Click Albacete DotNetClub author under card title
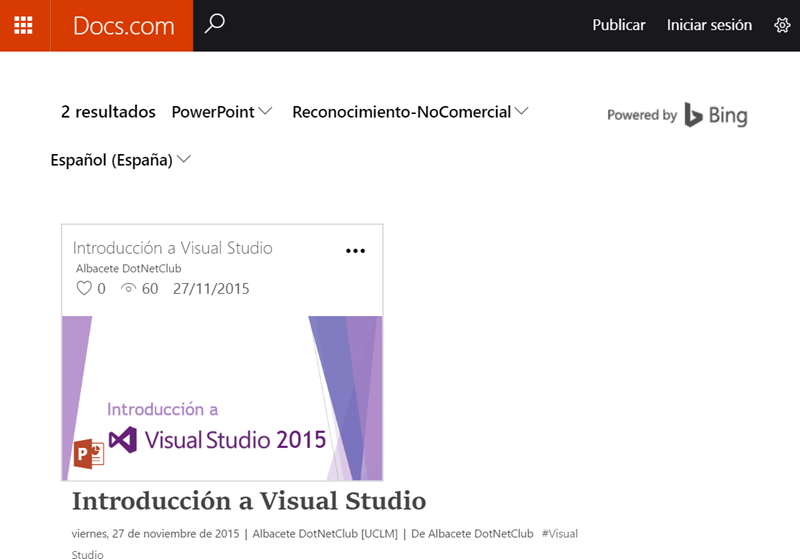Viewport: 800px width, 559px height. (128, 268)
